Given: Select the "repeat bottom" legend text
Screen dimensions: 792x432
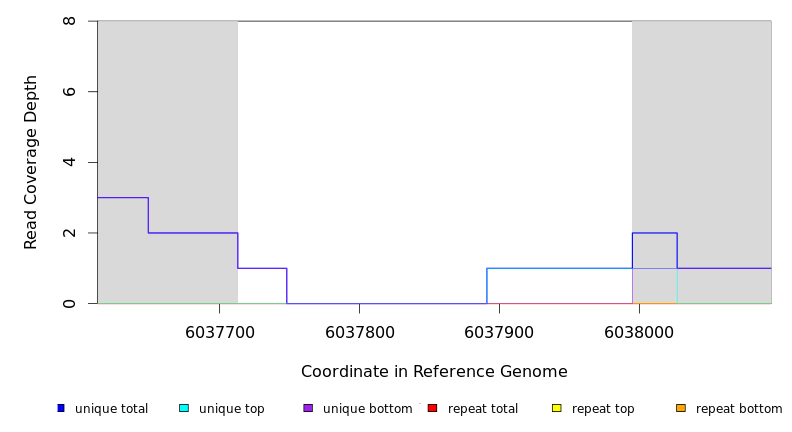Looking at the screenshot, I should [739, 409].
